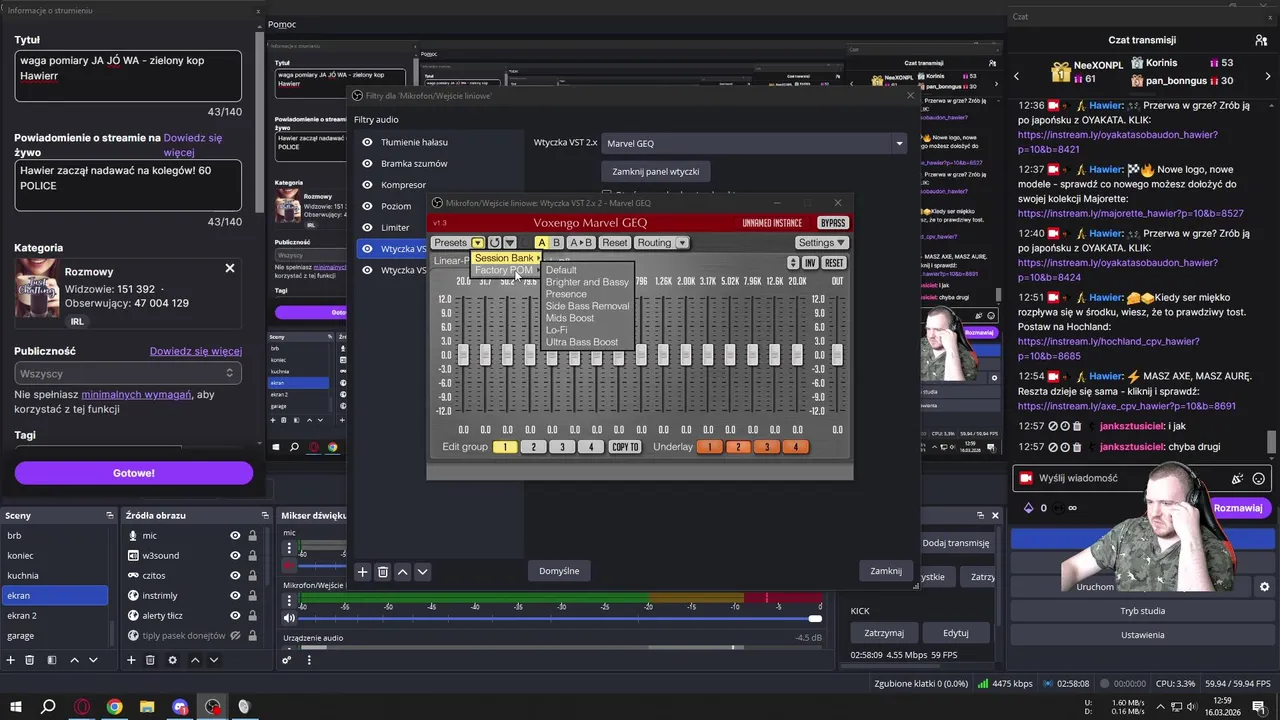Open the Settings dropdown in Marvel GEQ

[822, 243]
